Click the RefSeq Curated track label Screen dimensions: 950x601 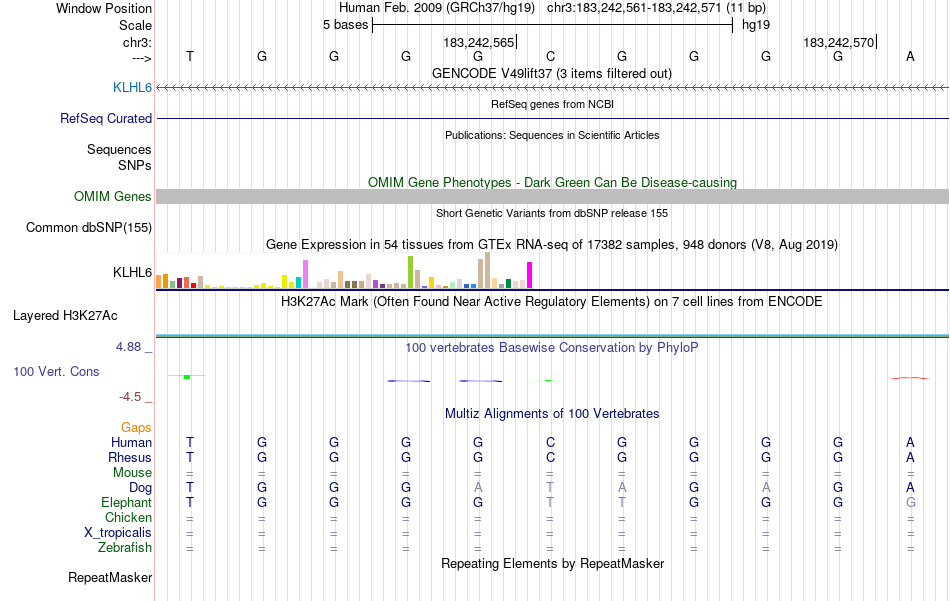pos(106,118)
